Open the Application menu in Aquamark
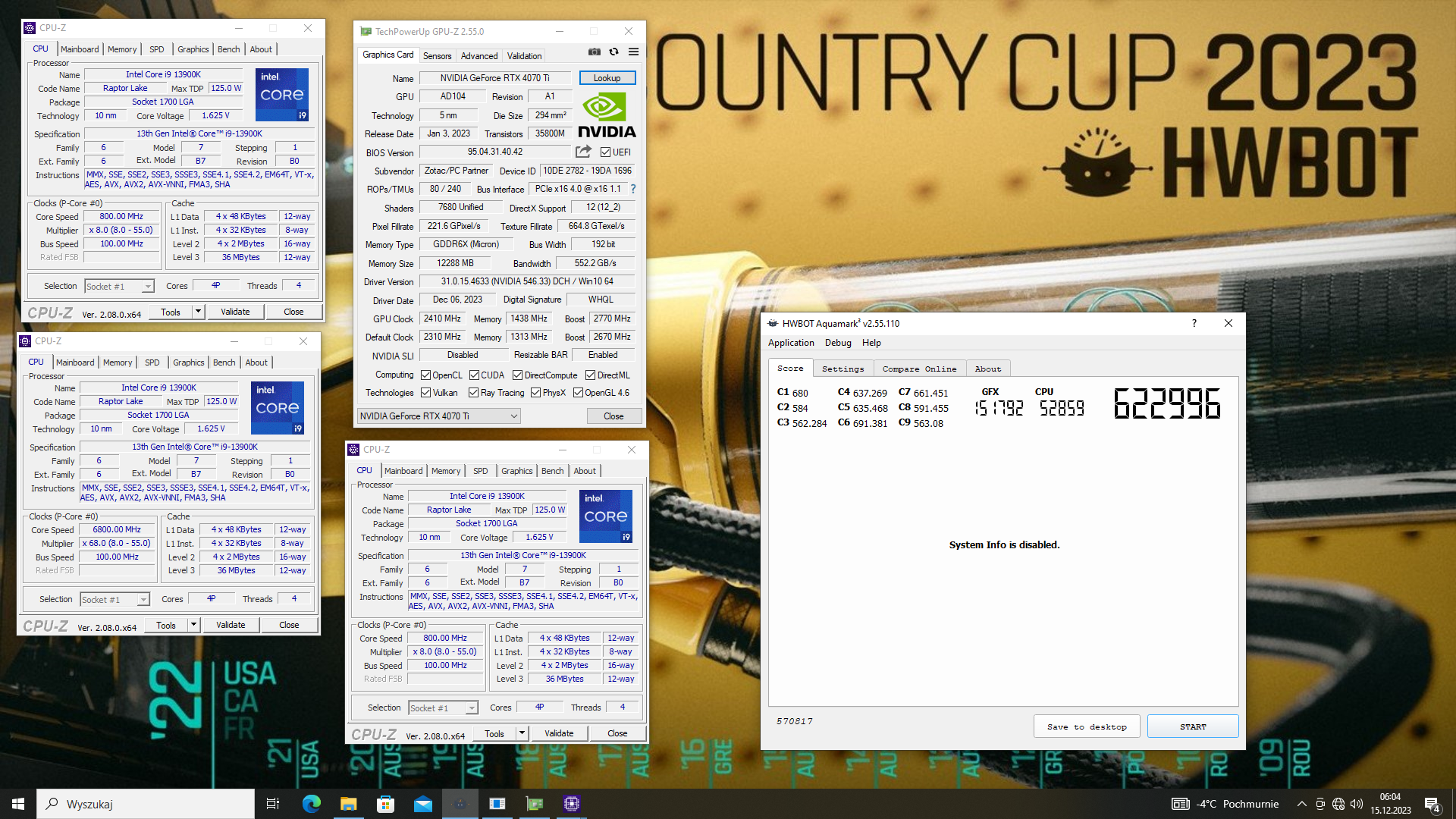This screenshot has height=819, width=1456. [x=791, y=343]
